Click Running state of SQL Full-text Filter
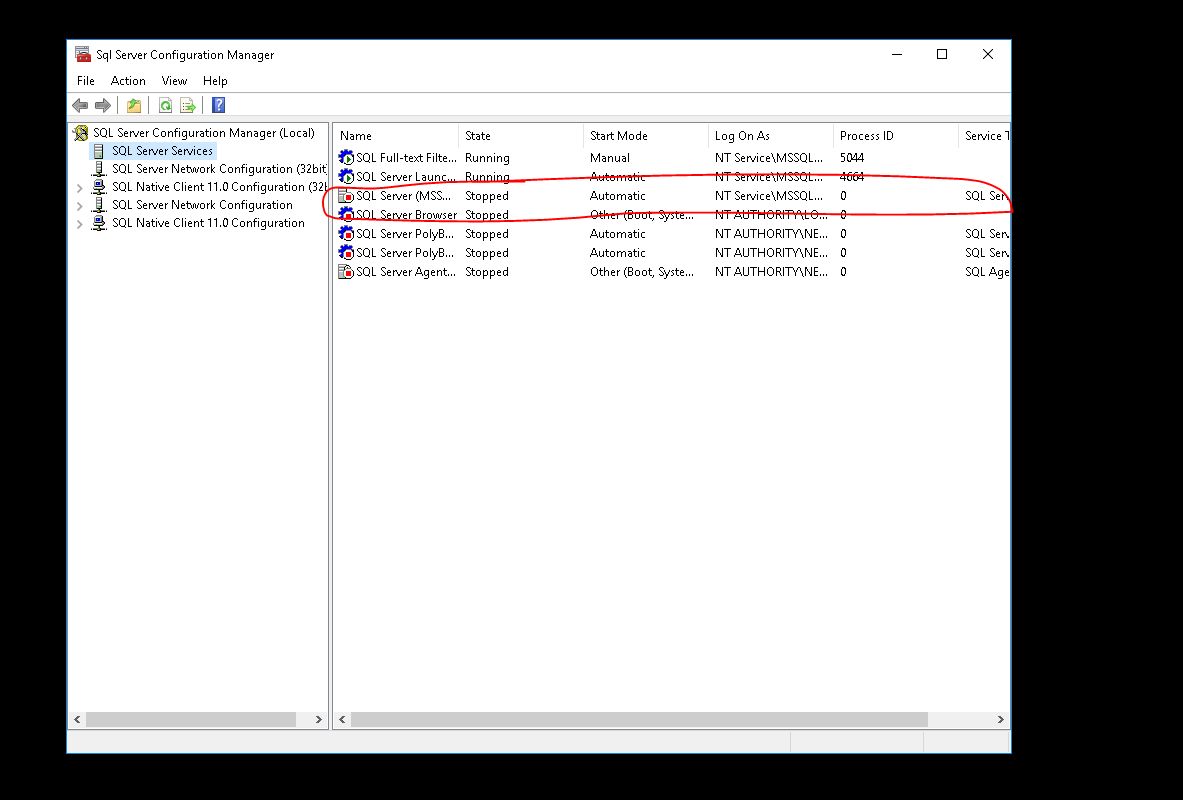The height and width of the screenshot is (800, 1183). pos(487,158)
